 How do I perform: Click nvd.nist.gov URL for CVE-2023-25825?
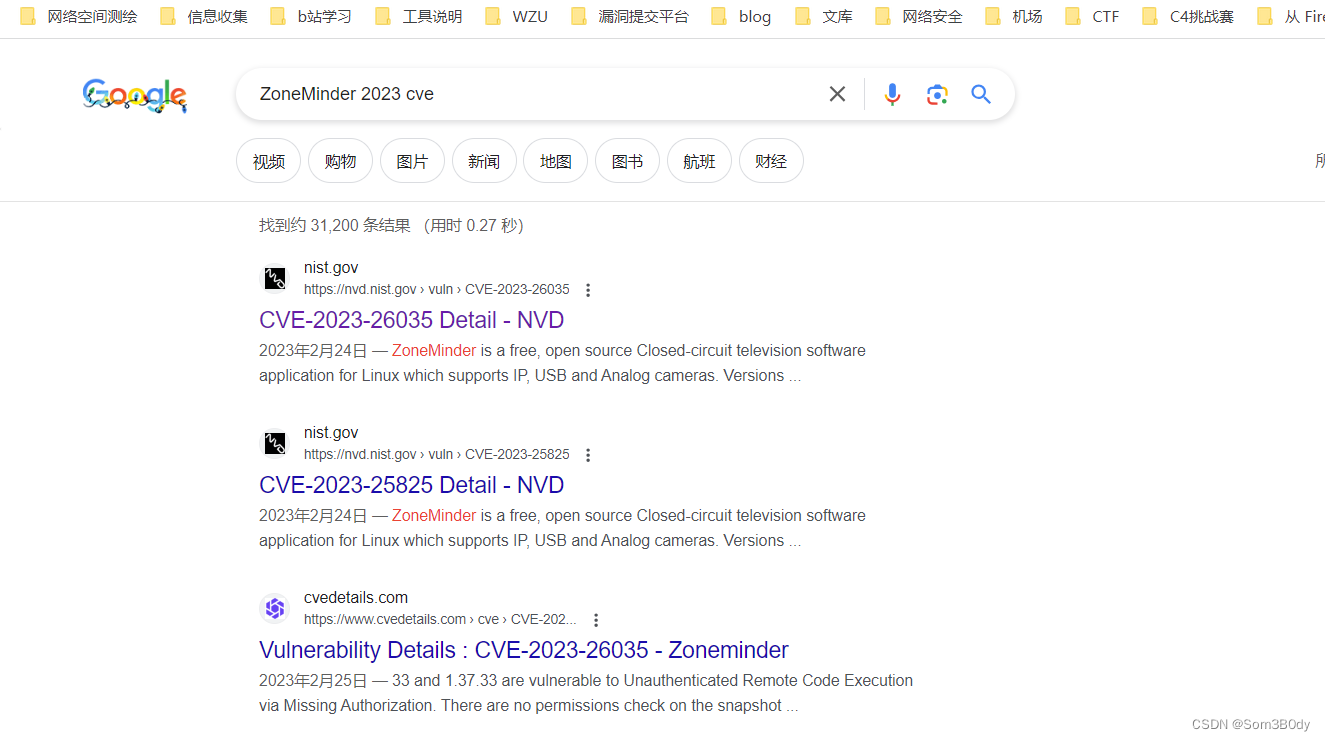click(x=437, y=455)
